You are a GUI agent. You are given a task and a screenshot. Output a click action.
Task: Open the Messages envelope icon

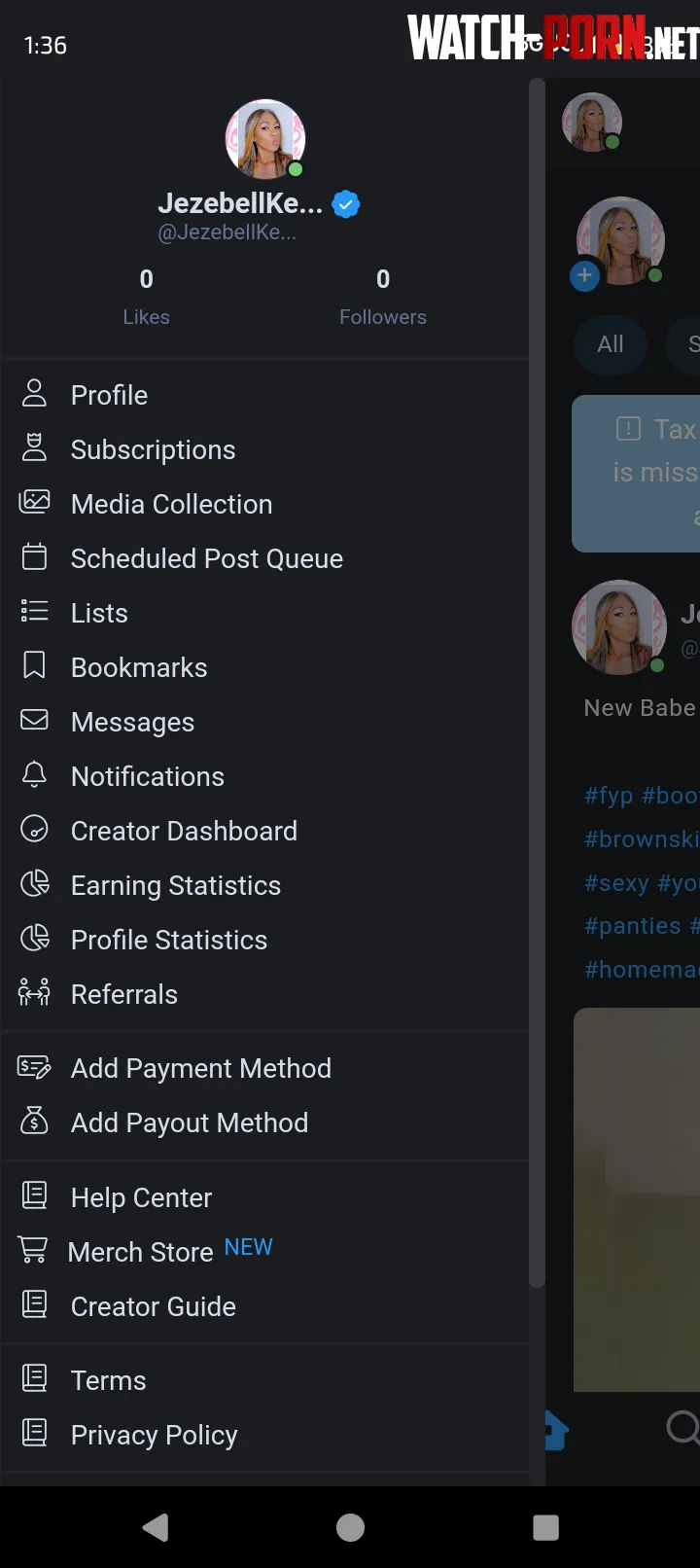(x=34, y=720)
